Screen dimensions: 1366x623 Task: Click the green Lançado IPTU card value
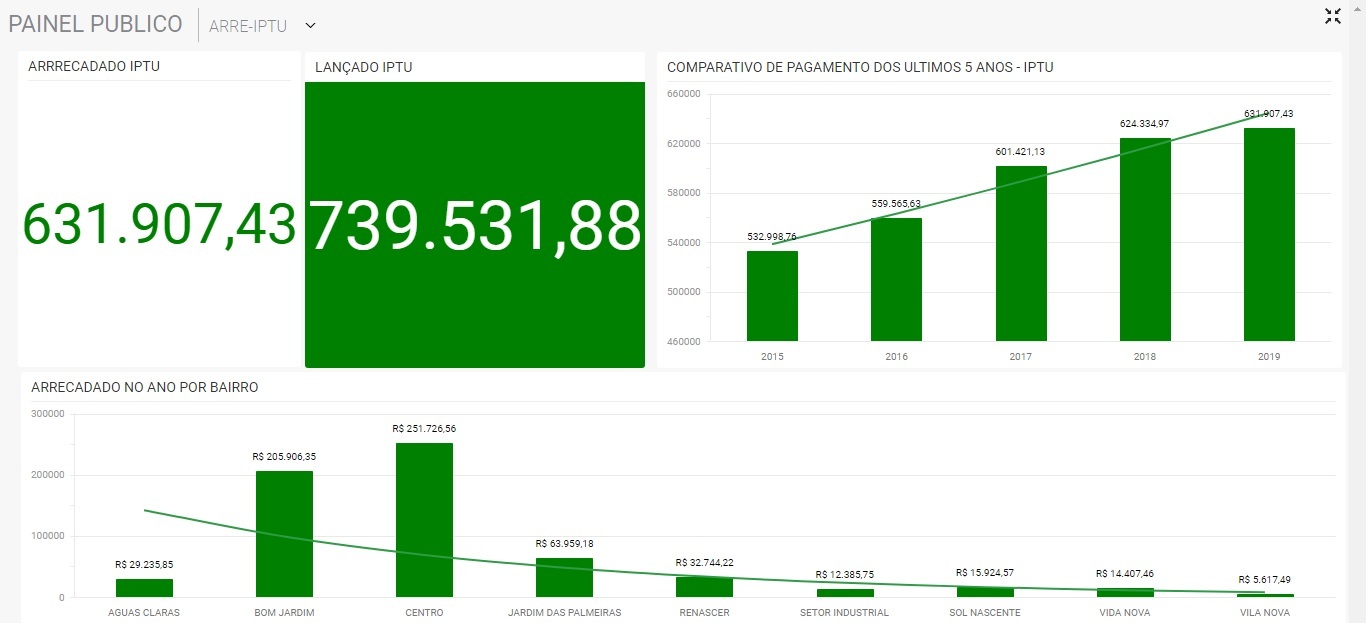point(475,225)
